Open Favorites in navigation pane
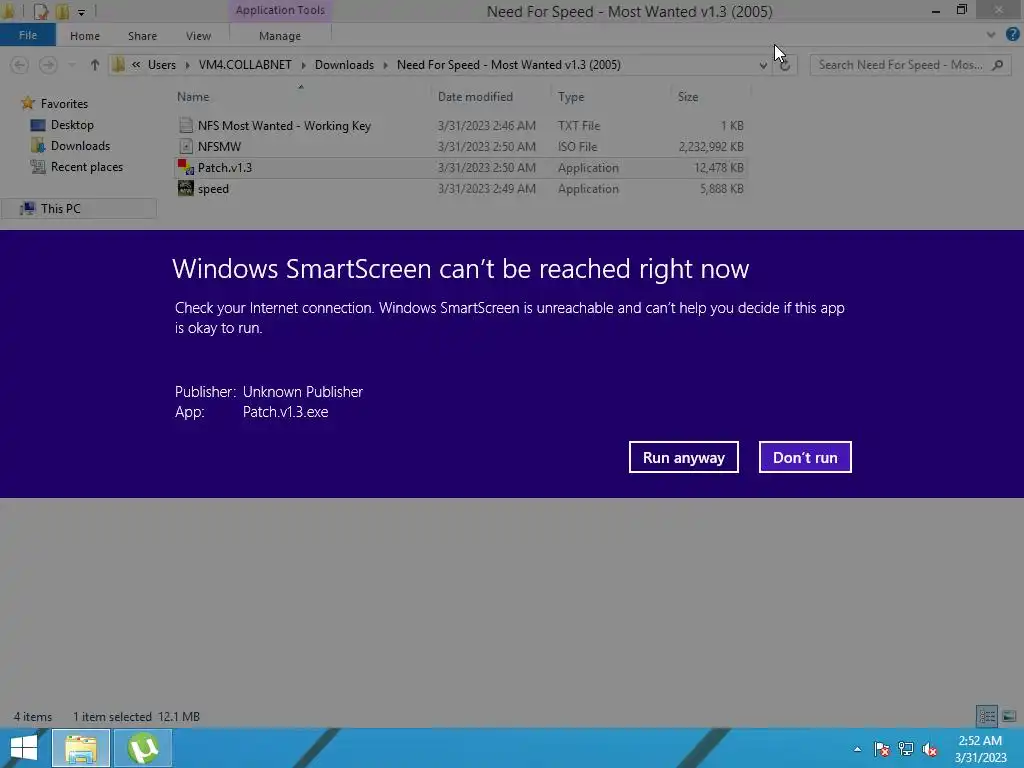This screenshot has width=1024, height=768. click(64, 103)
